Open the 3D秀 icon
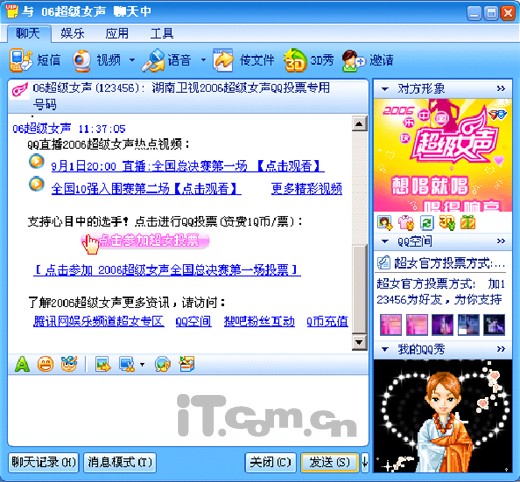The height and width of the screenshot is (482, 520). pyautogui.click(x=295, y=61)
